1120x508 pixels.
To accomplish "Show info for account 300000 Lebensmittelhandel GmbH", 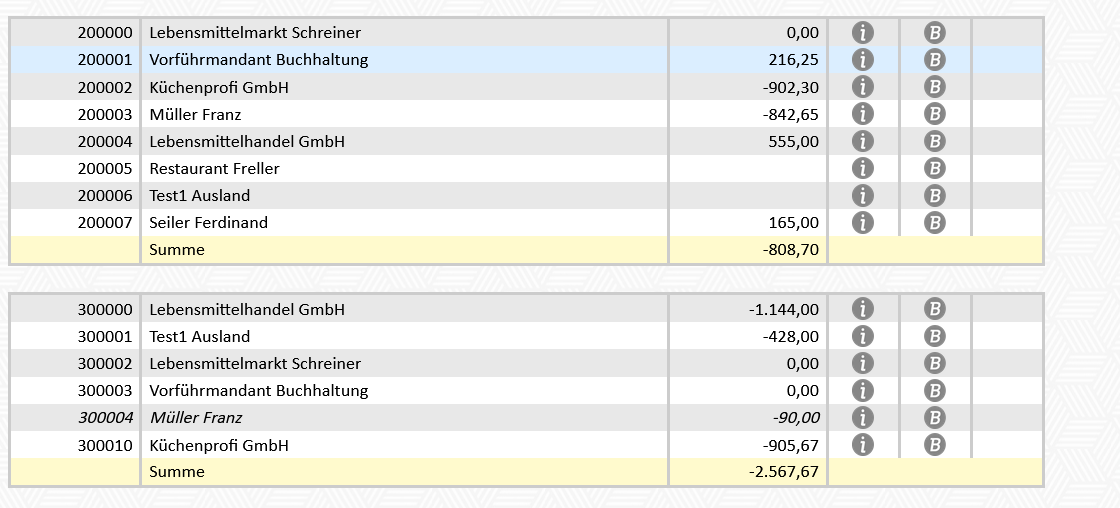I will point(862,309).
